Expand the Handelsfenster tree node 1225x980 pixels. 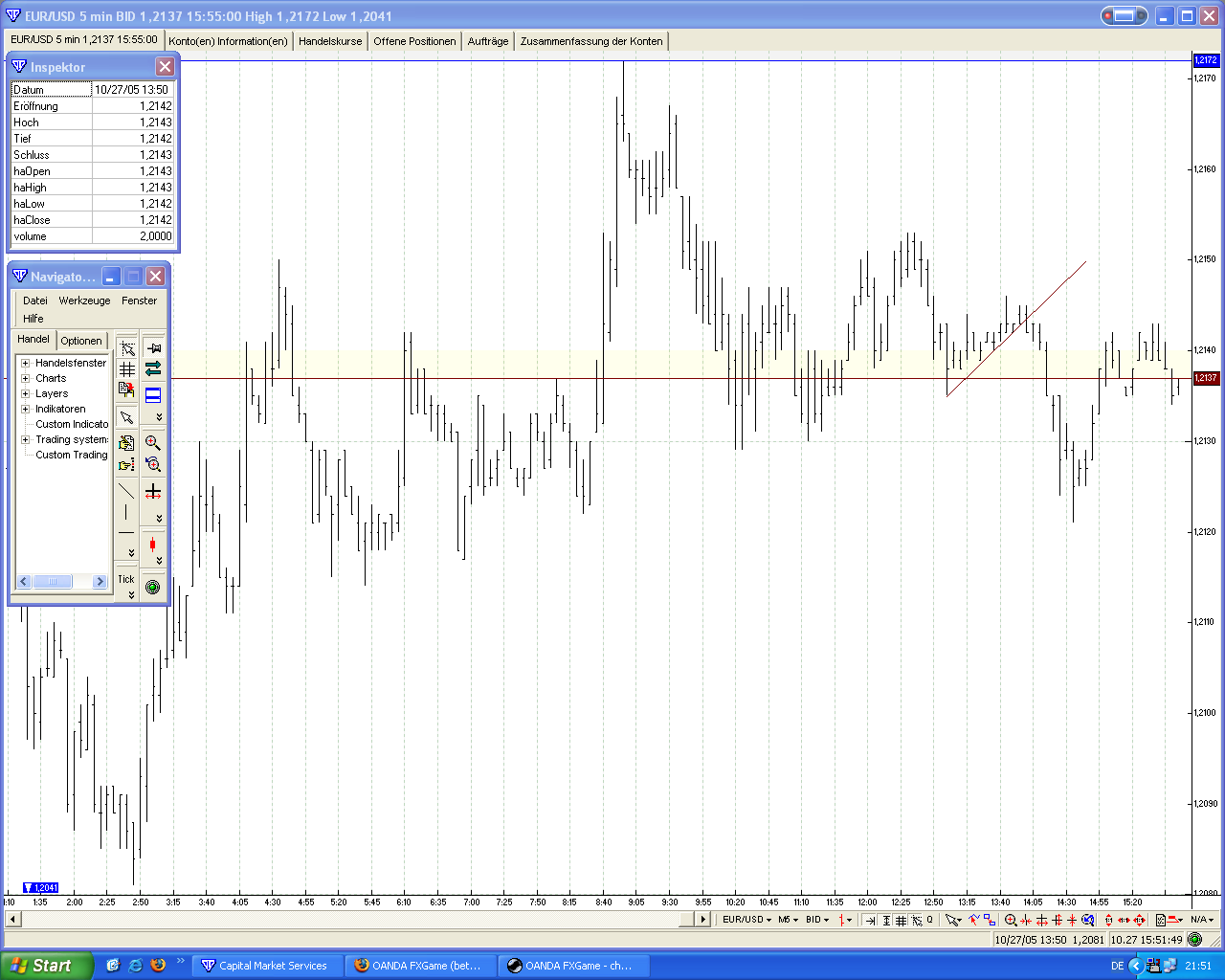point(26,363)
